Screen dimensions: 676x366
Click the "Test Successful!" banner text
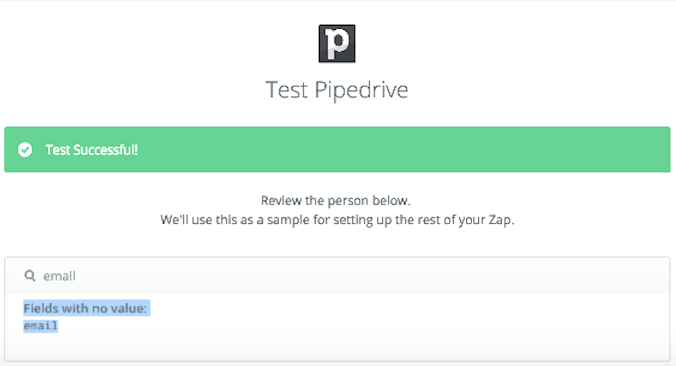(92, 150)
